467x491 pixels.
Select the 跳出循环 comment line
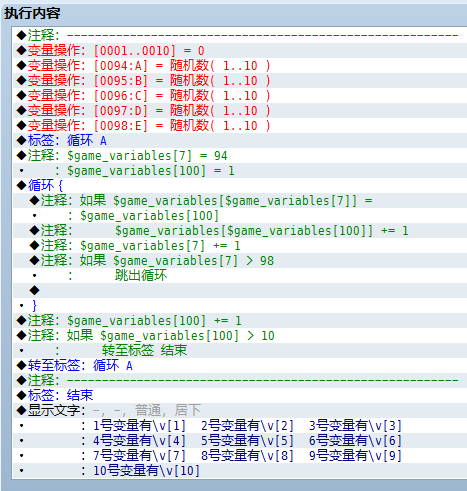239,275
